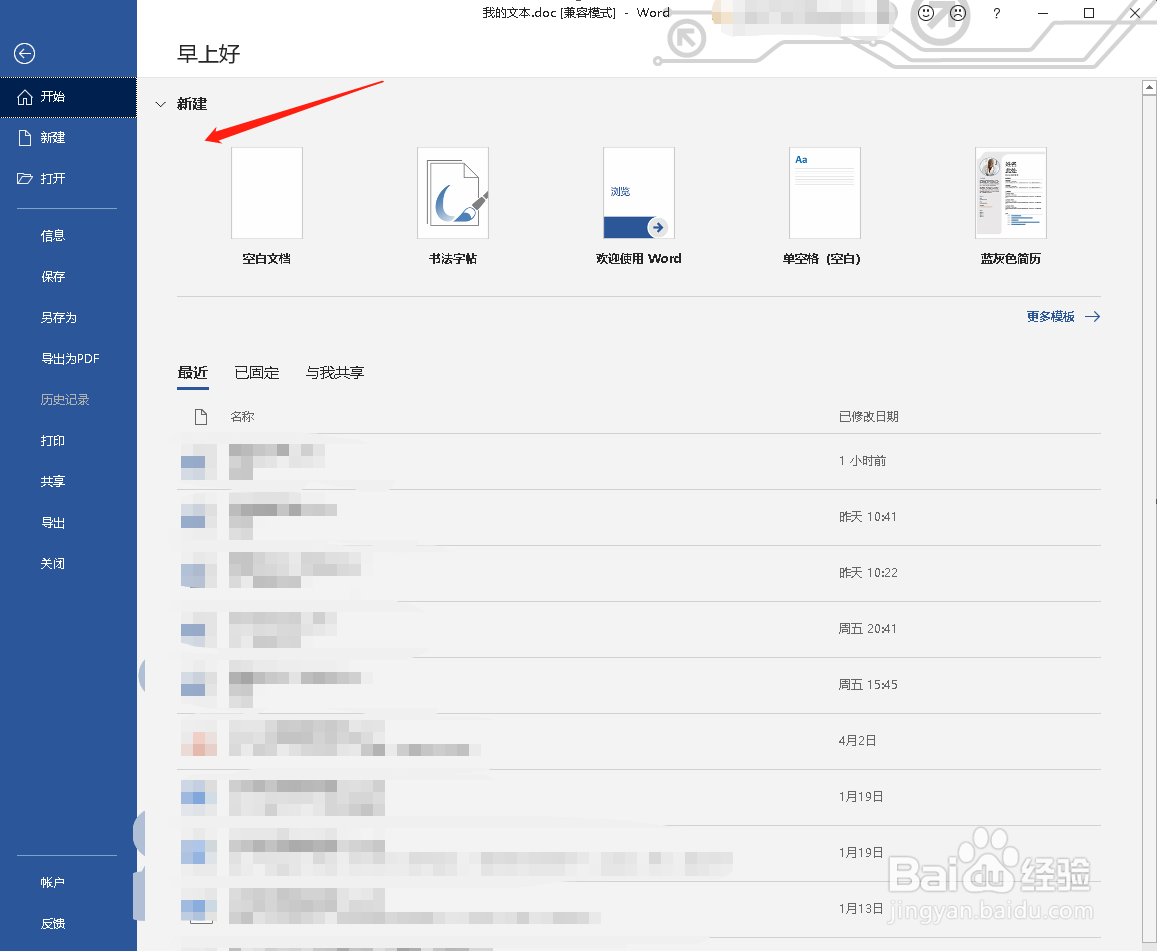Open the 打开 sidebar item
The image size is (1157, 951).
pyautogui.click(x=68, y=179)
